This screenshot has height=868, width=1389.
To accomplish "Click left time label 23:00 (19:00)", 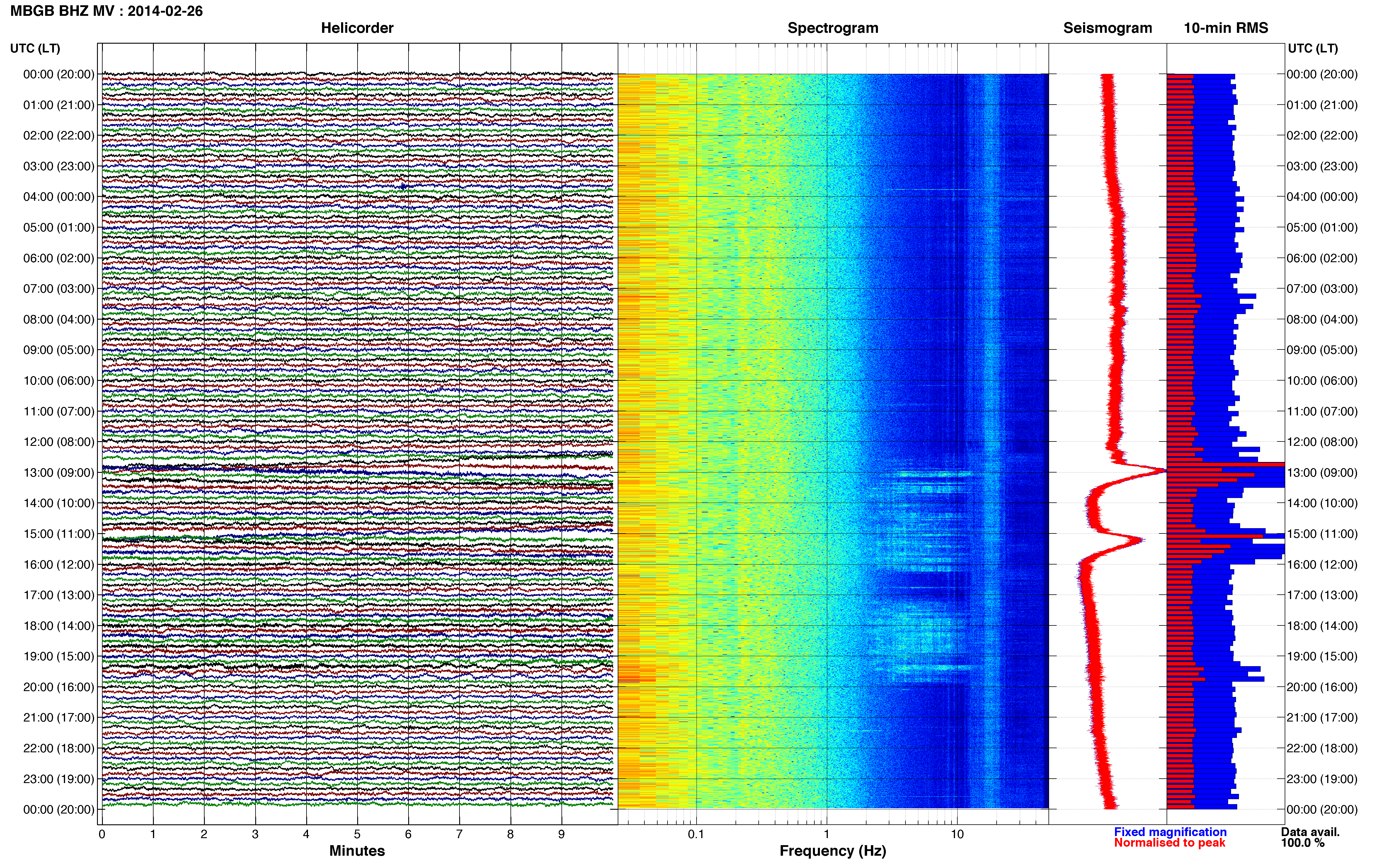I will pos(59,779).
